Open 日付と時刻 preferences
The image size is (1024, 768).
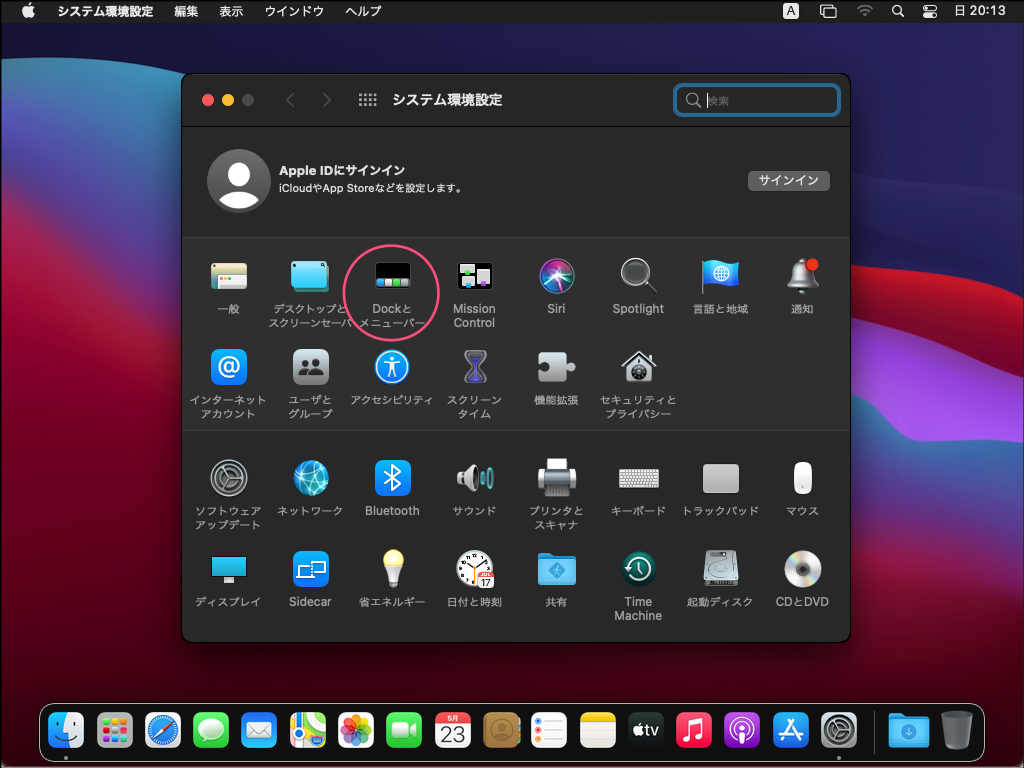475,569
